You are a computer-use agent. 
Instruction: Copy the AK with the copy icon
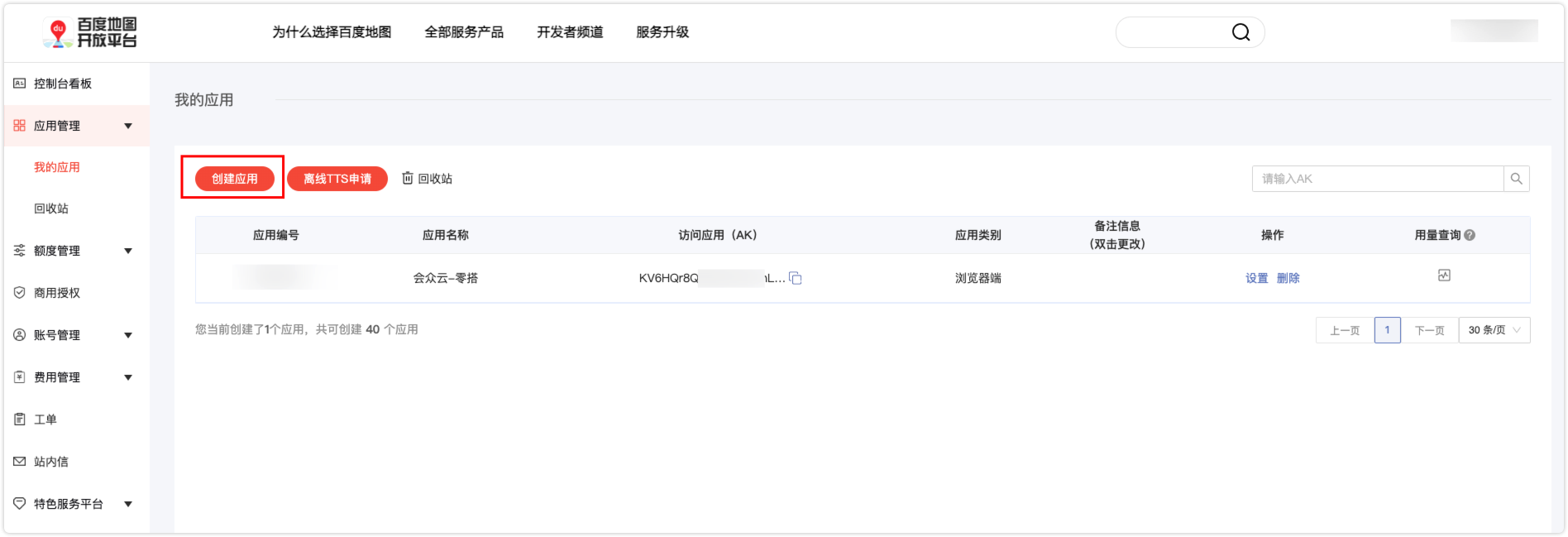click(x=796, y=278)
